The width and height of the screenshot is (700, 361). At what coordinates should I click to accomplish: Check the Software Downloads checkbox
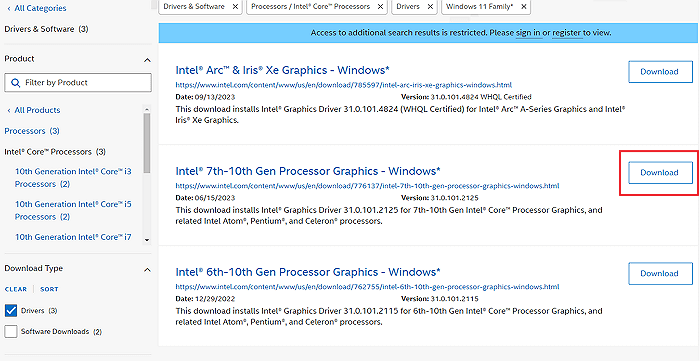point(11,332)
